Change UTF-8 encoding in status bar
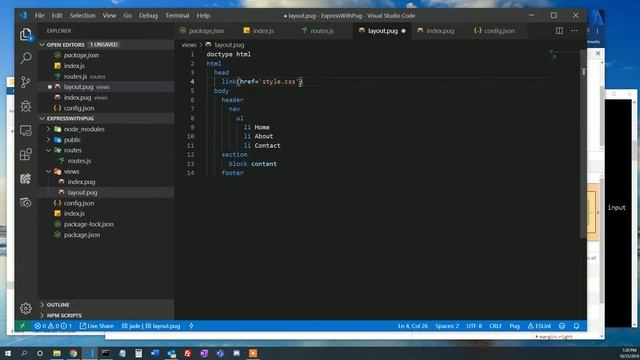Viewport: 640px width, 360px height. pyautogui.click(x=474, y=326)
